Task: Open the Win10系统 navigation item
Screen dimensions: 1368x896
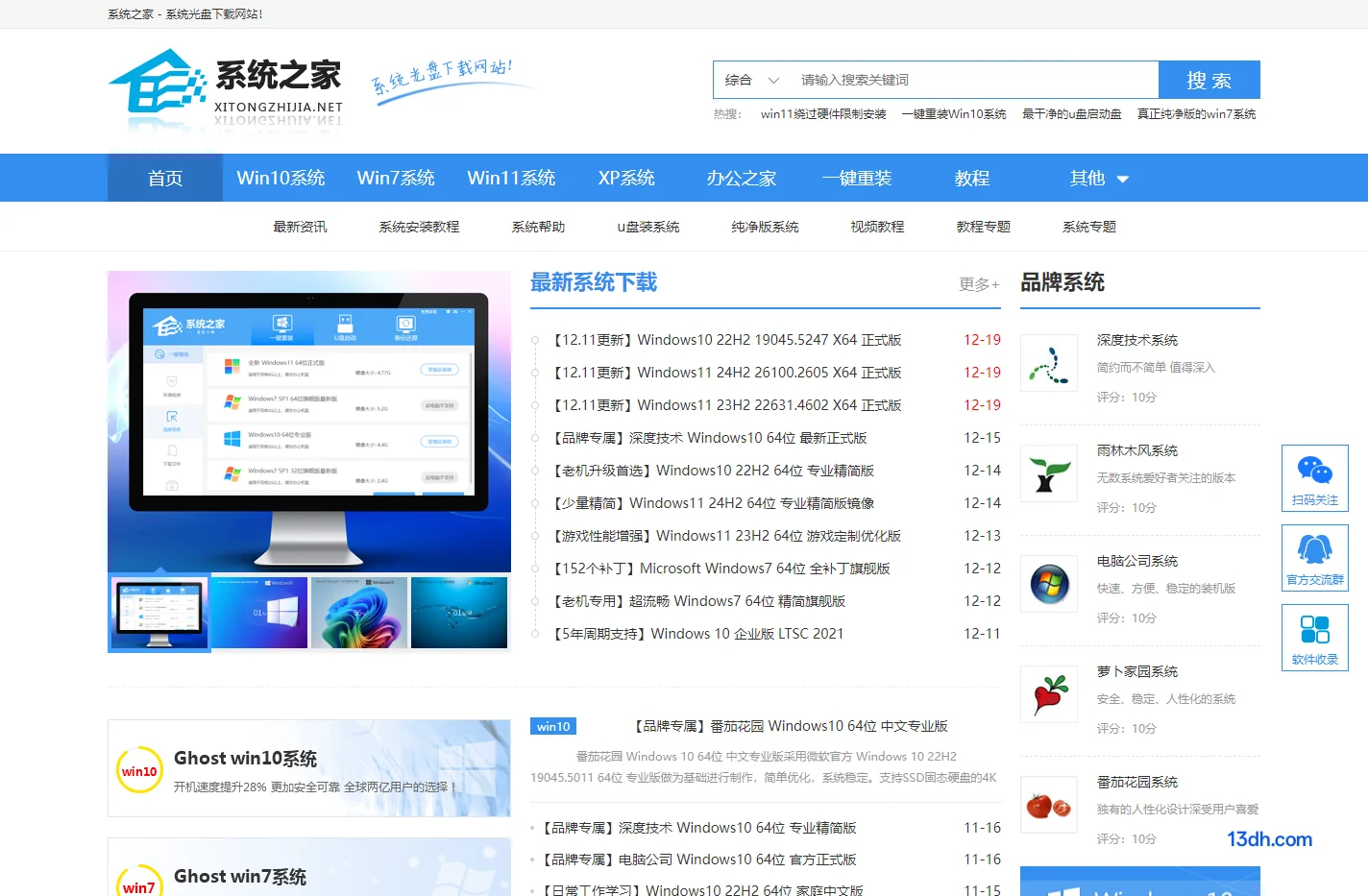Action: point(281,178)
